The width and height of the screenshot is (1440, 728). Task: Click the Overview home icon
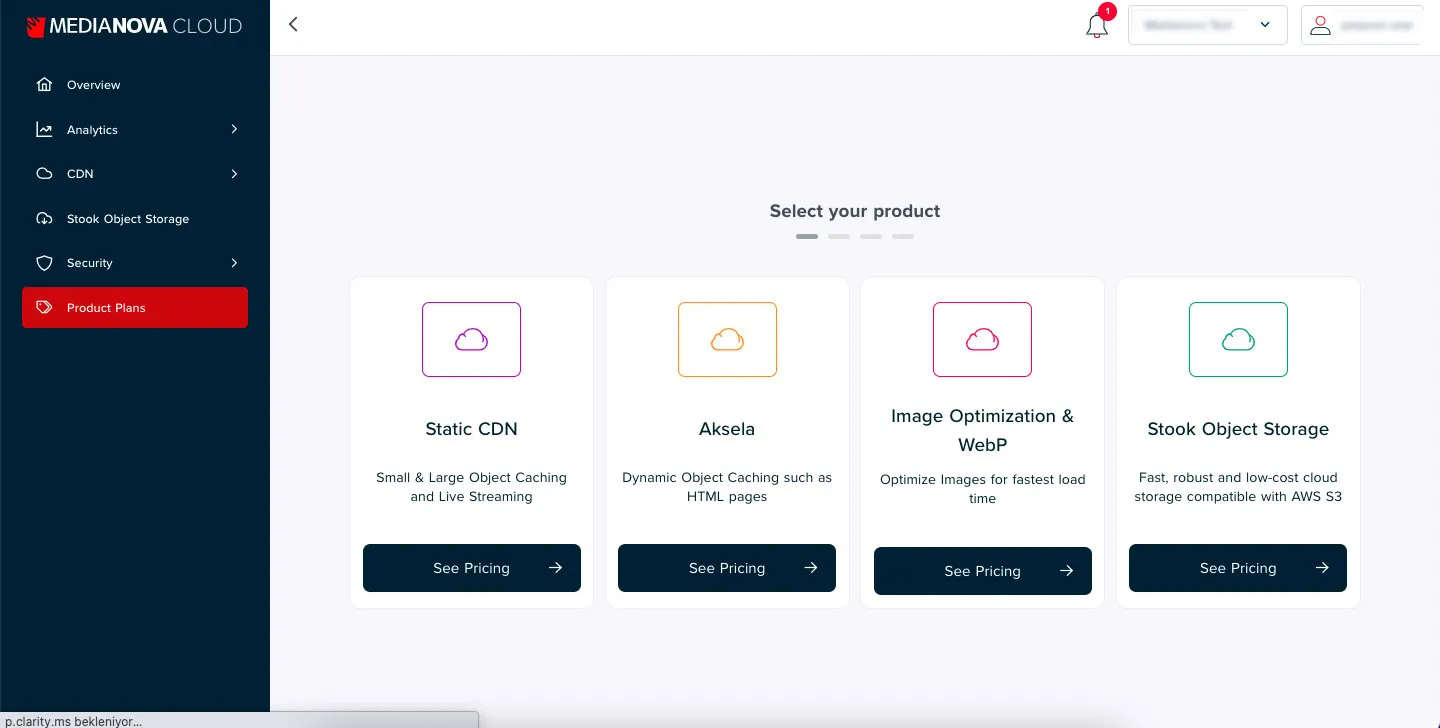click(44, 85)
